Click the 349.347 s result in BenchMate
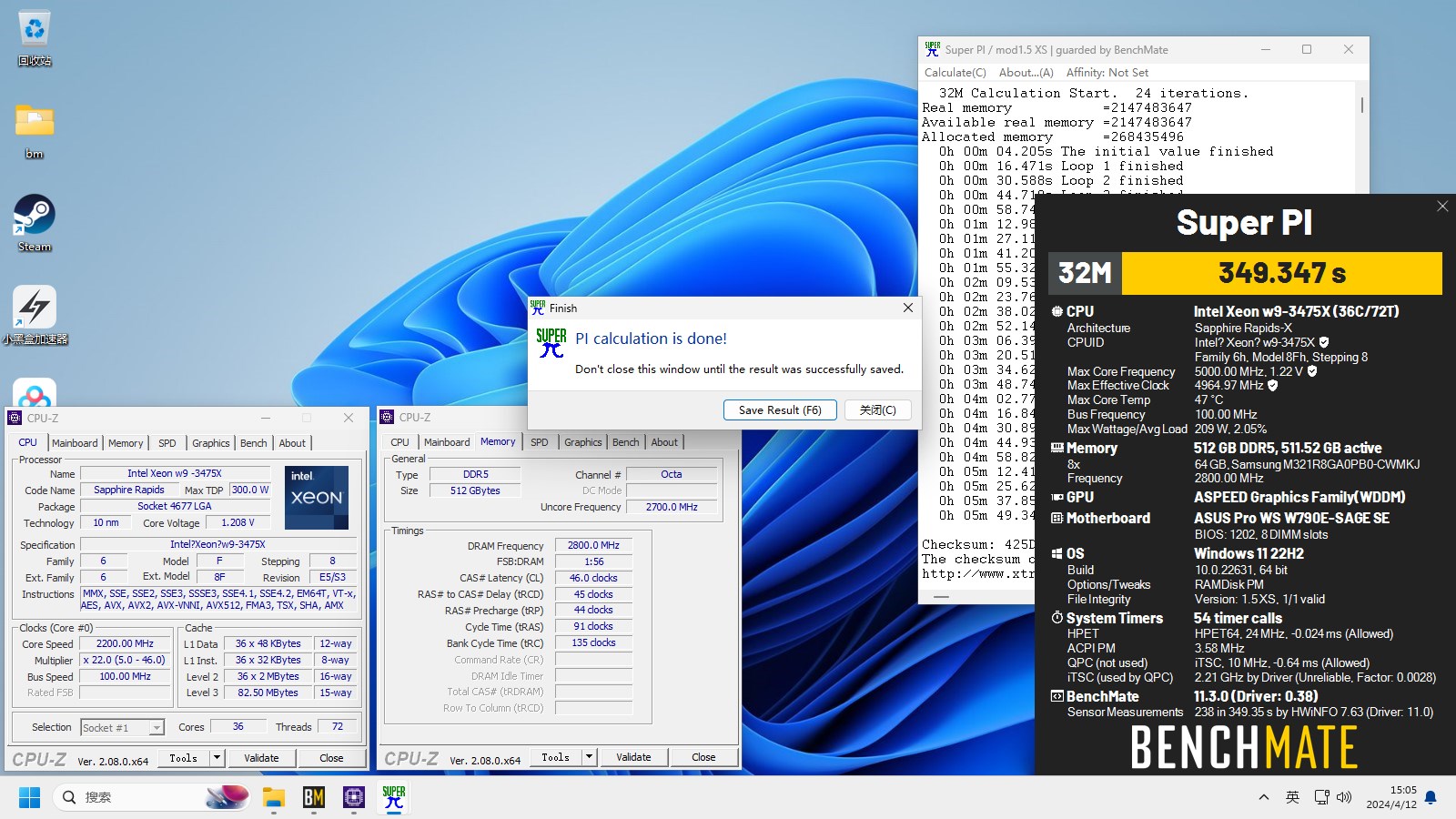 [x=1282, y=273]
